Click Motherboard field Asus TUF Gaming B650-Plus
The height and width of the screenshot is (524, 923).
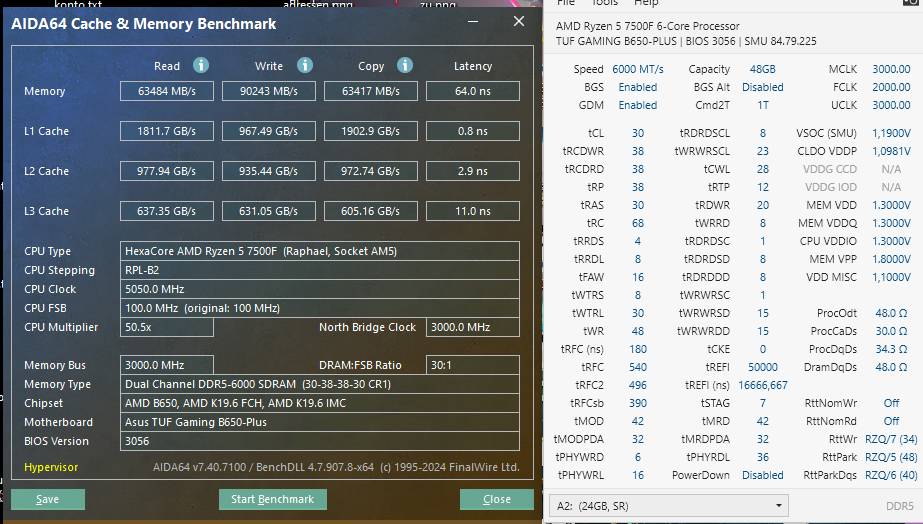click(x=320, y=422)
